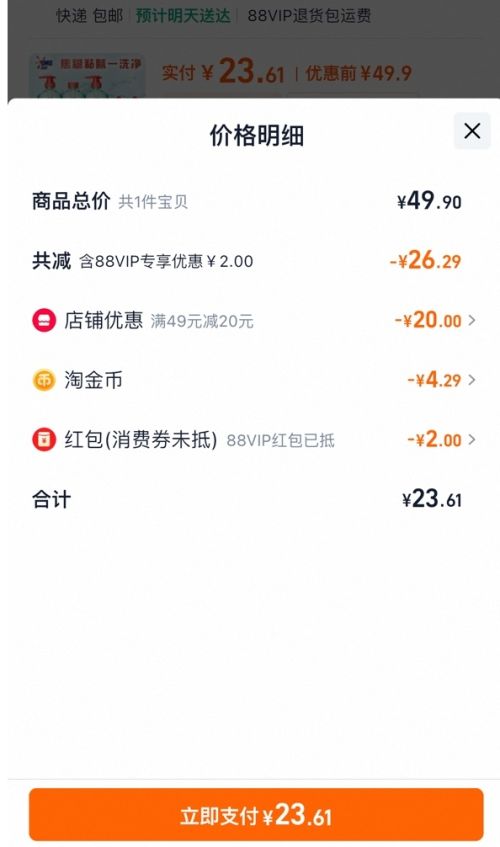Tap the 实付 ¥23.61 price header
Screen dimensions: 500x847
click(x=222, y=72)
